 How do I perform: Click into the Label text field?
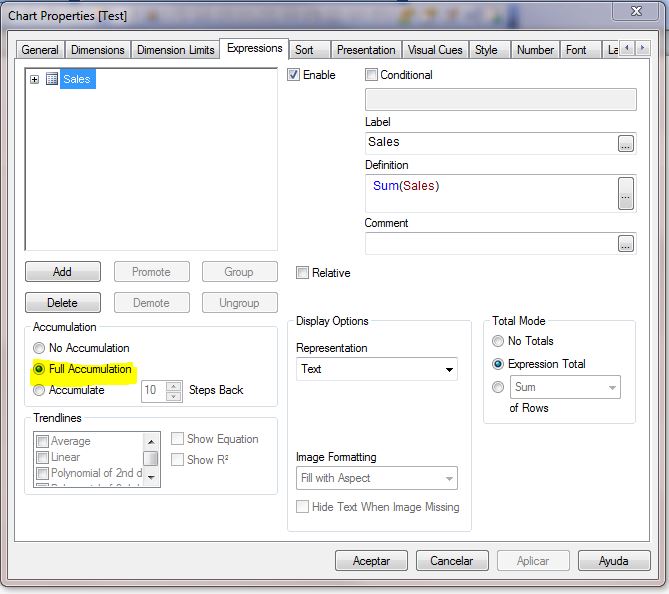pos(490,143)
